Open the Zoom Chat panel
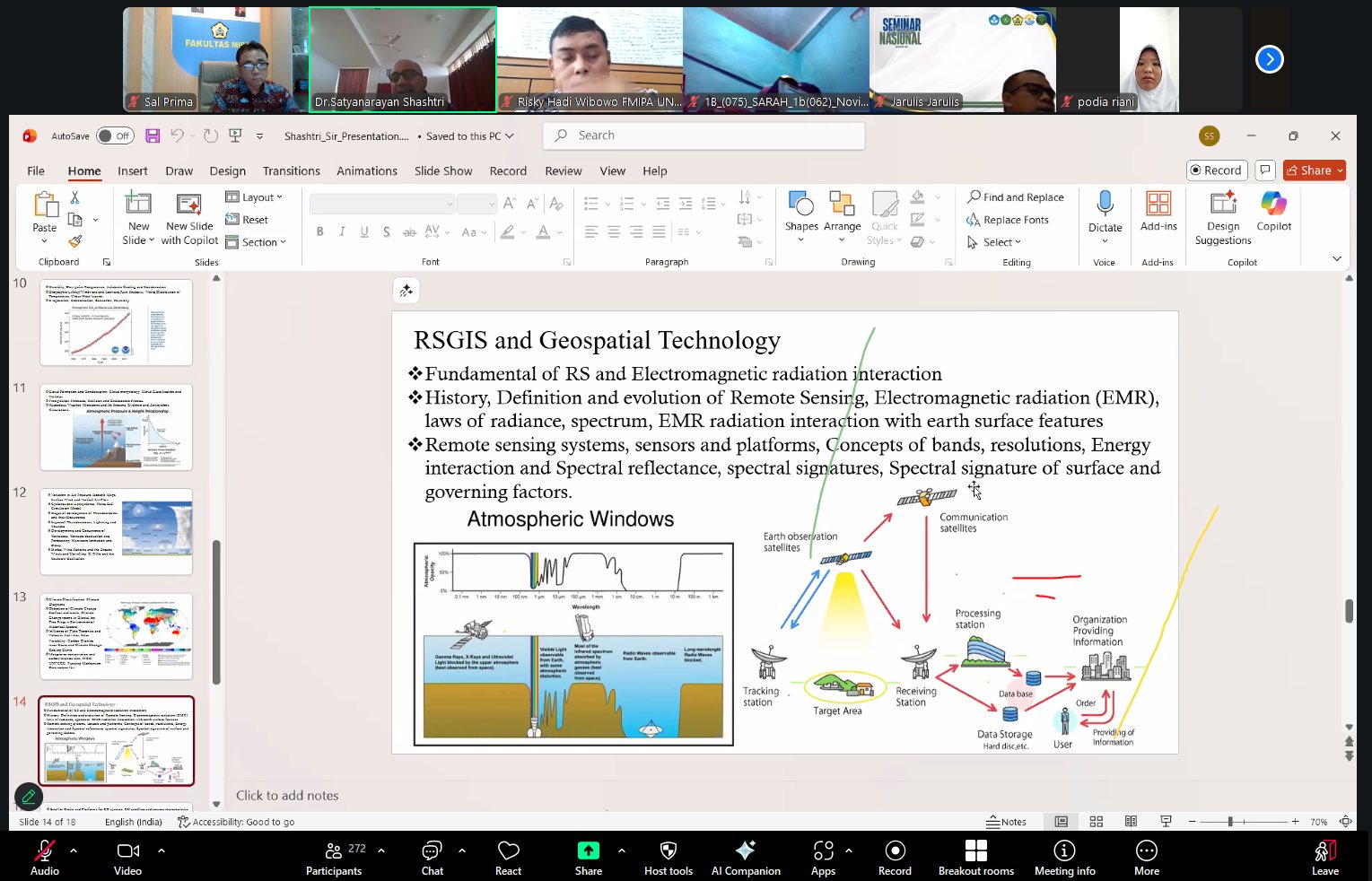This screenshot has height=881, width=1372. pos(432,857)
